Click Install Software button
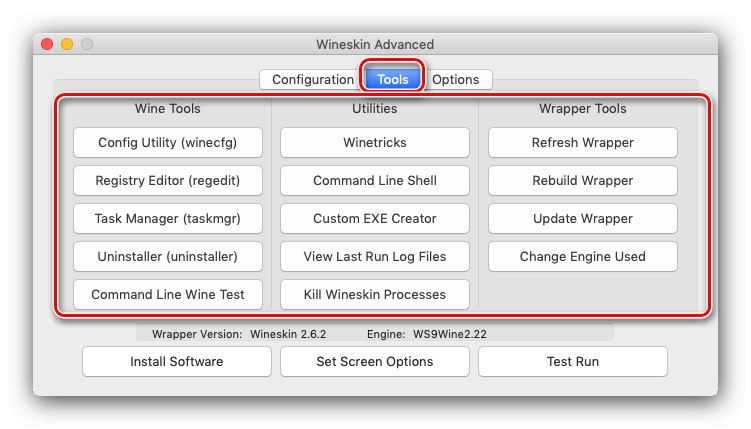Image resolution: width=751 pixels, height=429 pixels. (x=177, y=361)
